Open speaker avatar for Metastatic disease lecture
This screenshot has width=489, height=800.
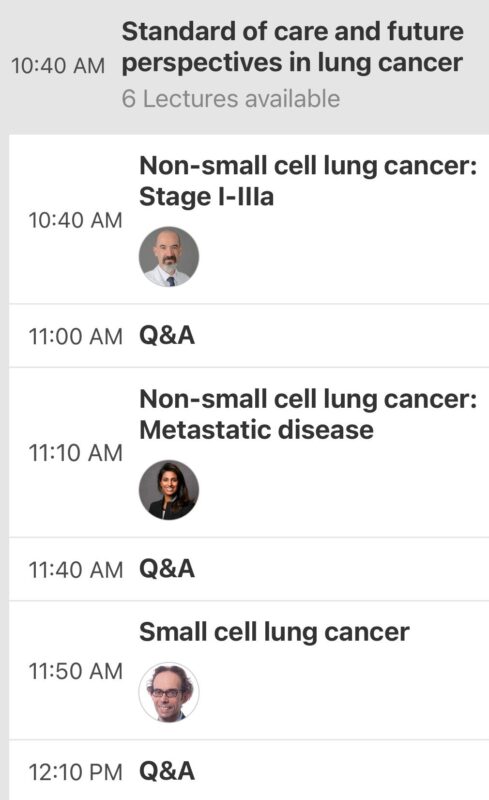[x=169, y=490]
